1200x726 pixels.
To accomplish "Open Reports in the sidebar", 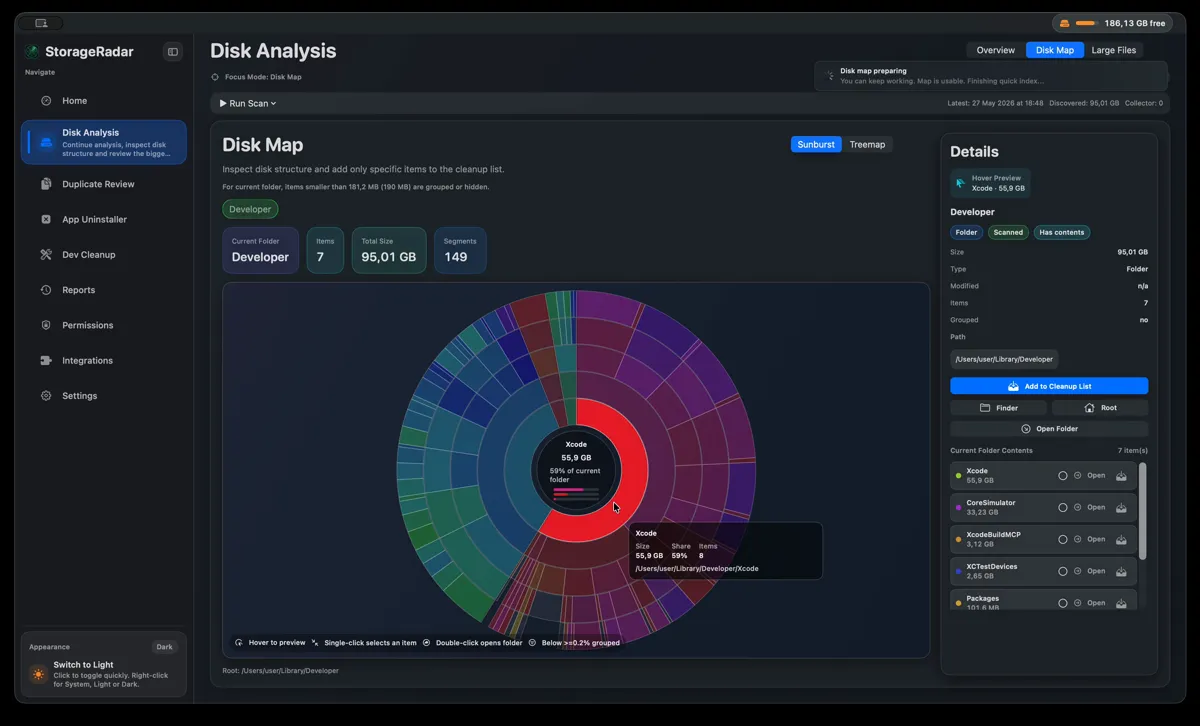I will [103, 290].
